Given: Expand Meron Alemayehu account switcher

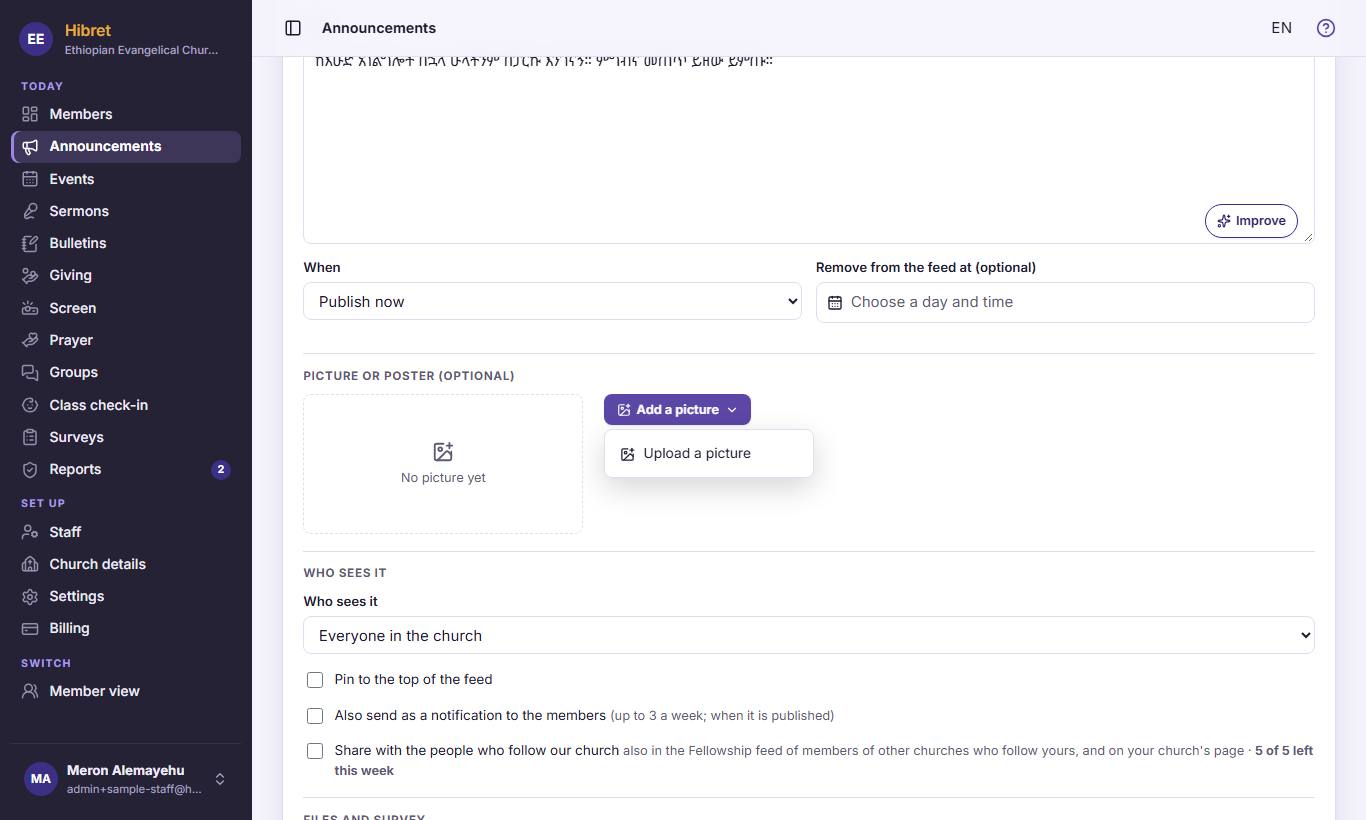Looking at the screenshot, I should pos(126,780).
